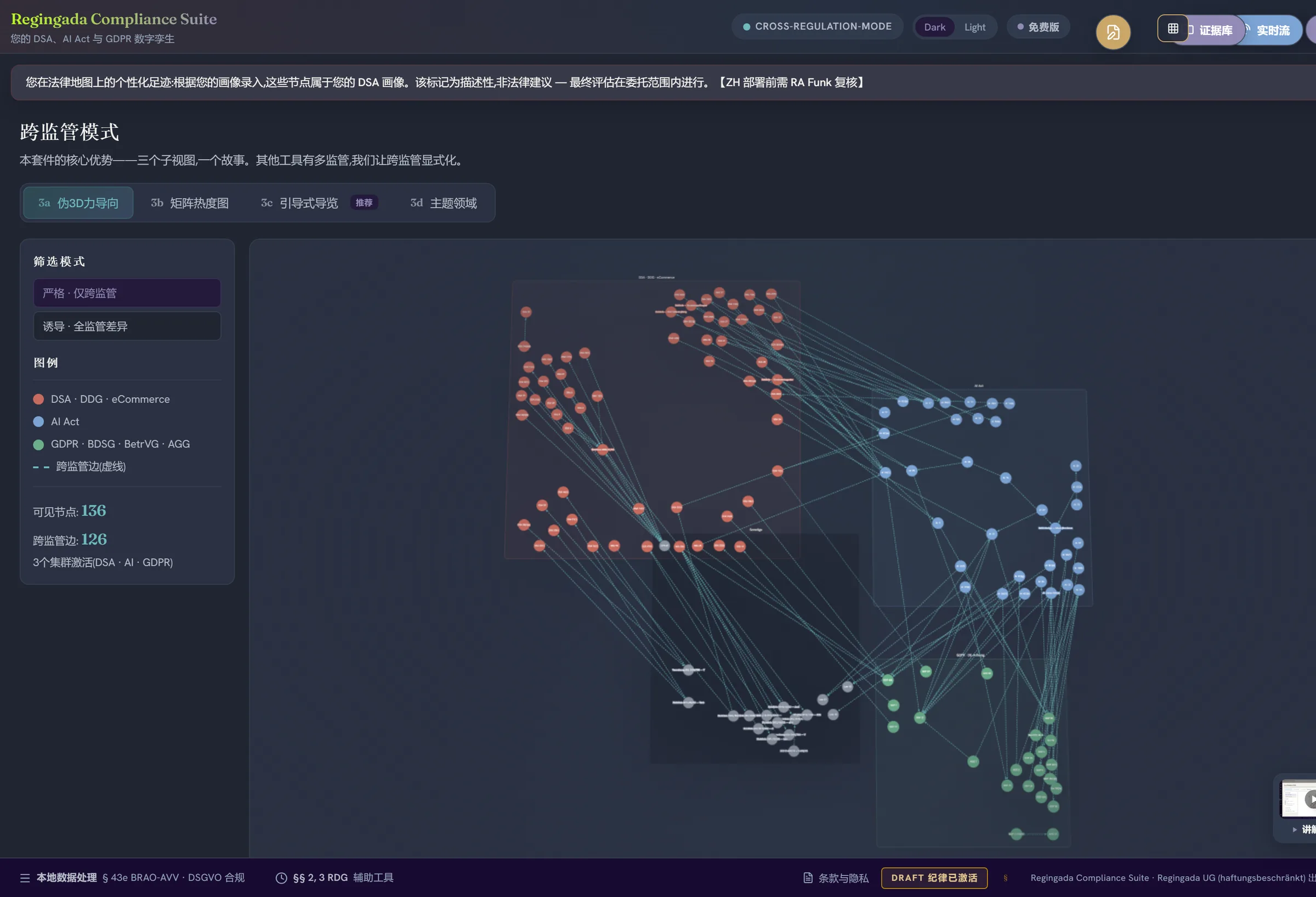Click the 跨监管模式 page heading
Viewport: 1316px width, 897px height.
pyautogui.click(x=69, y=132)
